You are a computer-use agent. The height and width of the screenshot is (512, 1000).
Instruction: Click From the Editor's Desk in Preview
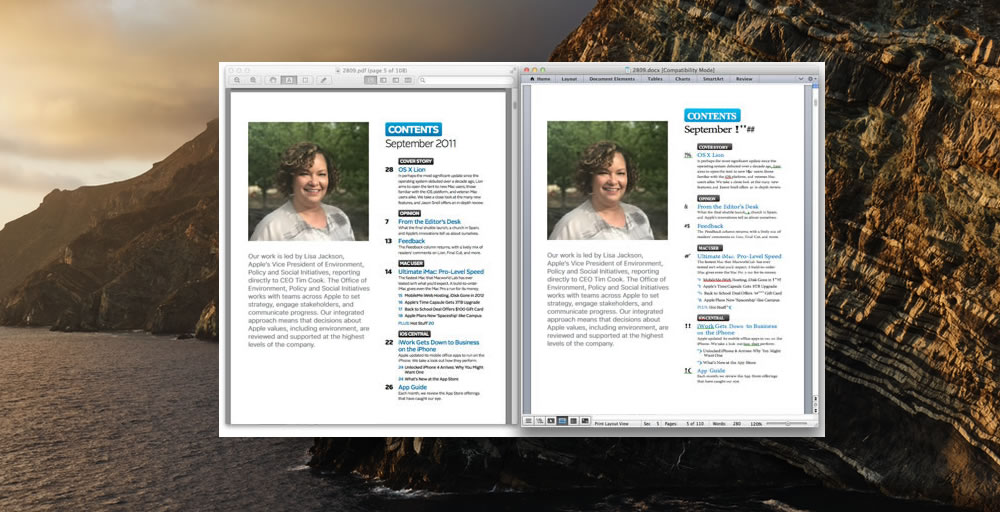coord(429,221)
